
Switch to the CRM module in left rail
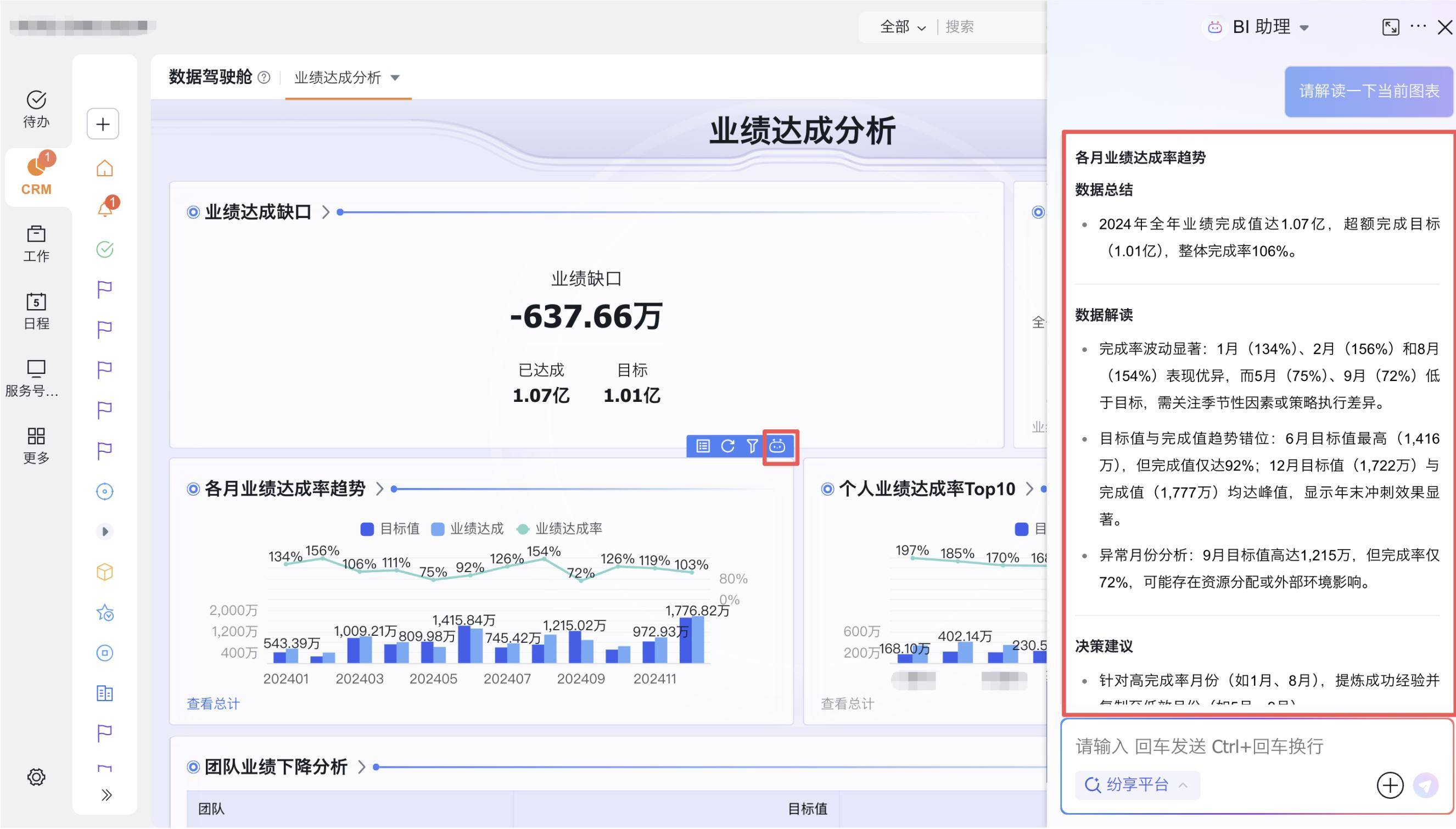tap(36, 176)
